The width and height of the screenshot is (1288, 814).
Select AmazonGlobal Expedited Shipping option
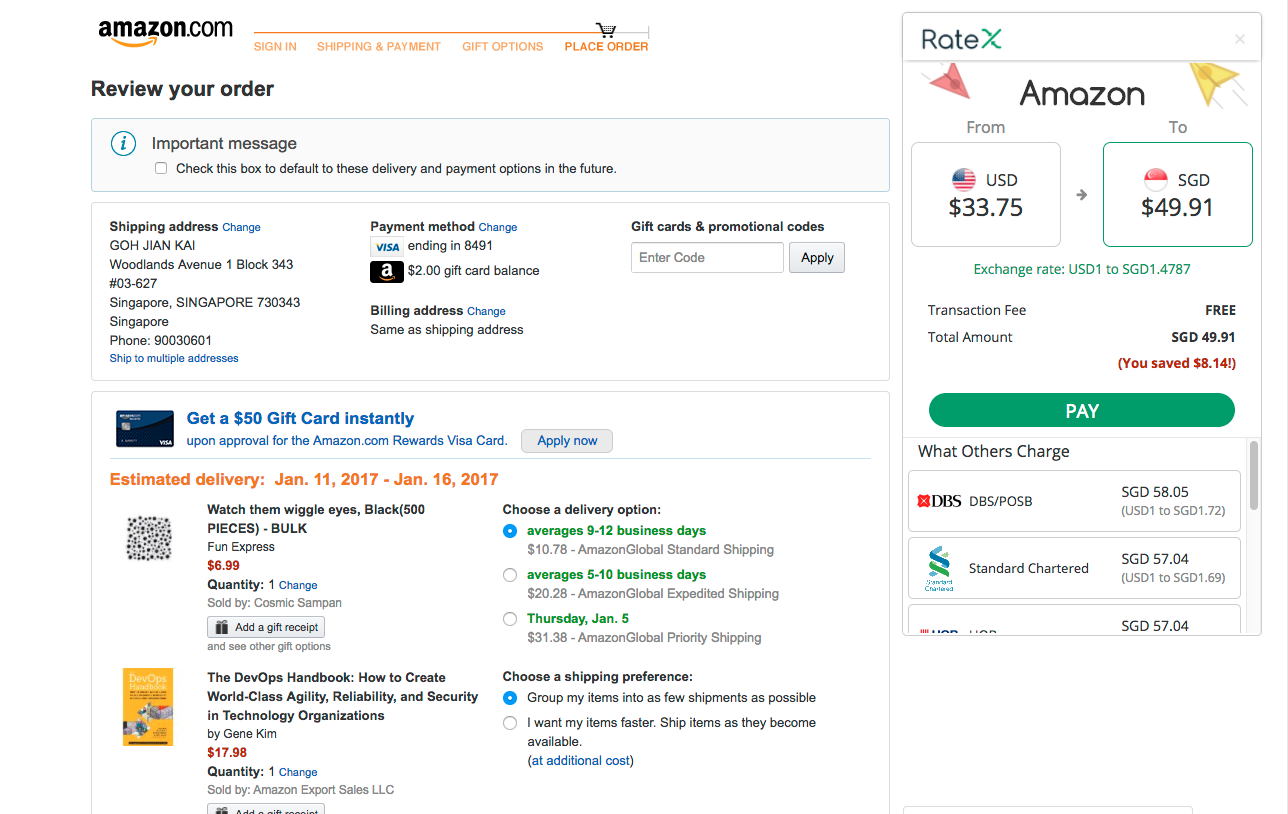(510, 575)
